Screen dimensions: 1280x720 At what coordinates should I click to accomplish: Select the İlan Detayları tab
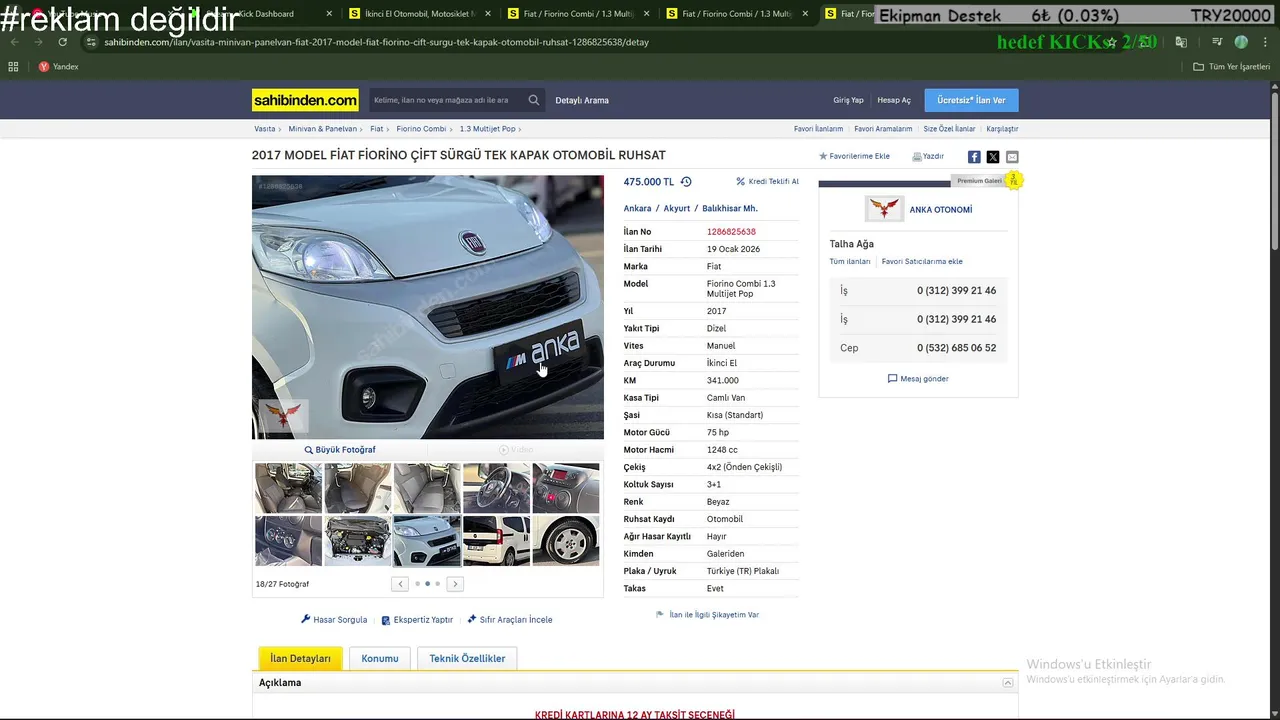(300, 658)
